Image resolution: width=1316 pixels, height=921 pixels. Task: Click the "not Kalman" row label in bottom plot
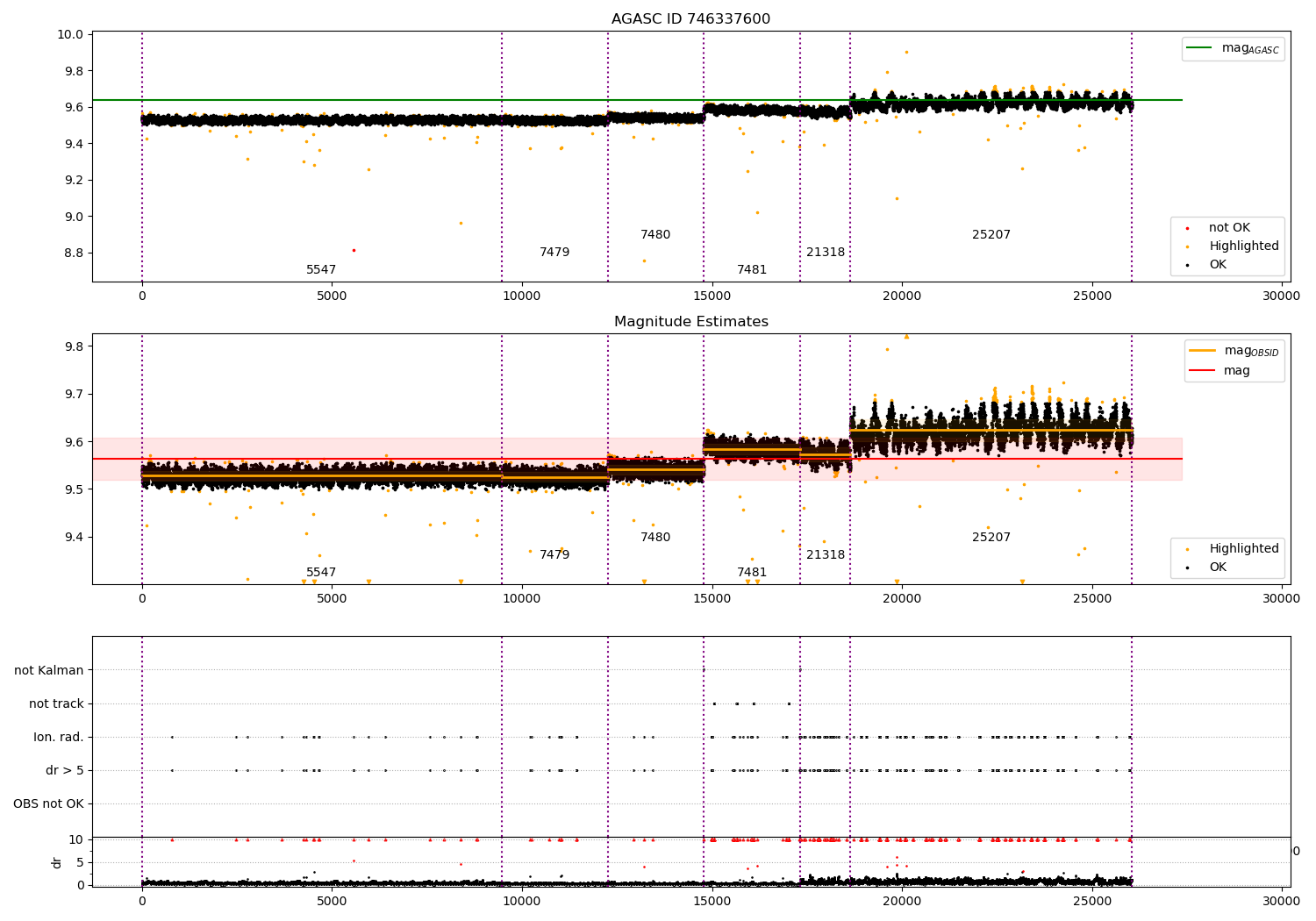pyautogui.click(x=49, y=671)
